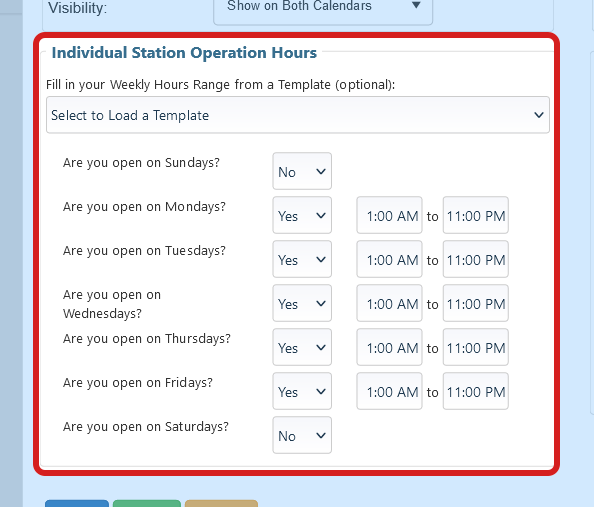The width and height of the screenshot is (594, 507).
Task: Change the Sundays open dropdown set to No
Action: click(302, 171)
